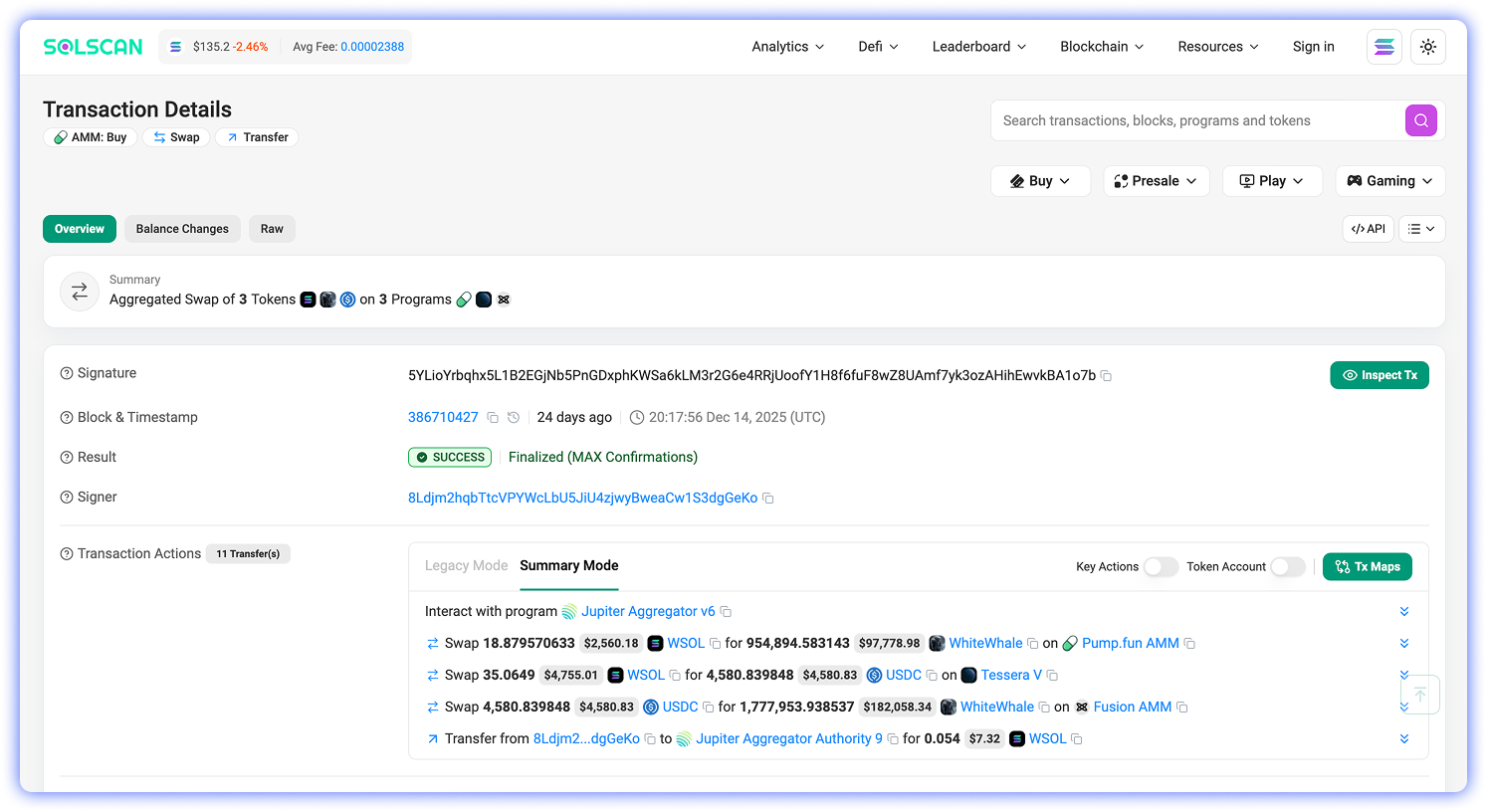Screen dimensions: 1487x812
Task: Switch to Balance Changes tab
Action: pyautogui.click(x=182, y=229)
